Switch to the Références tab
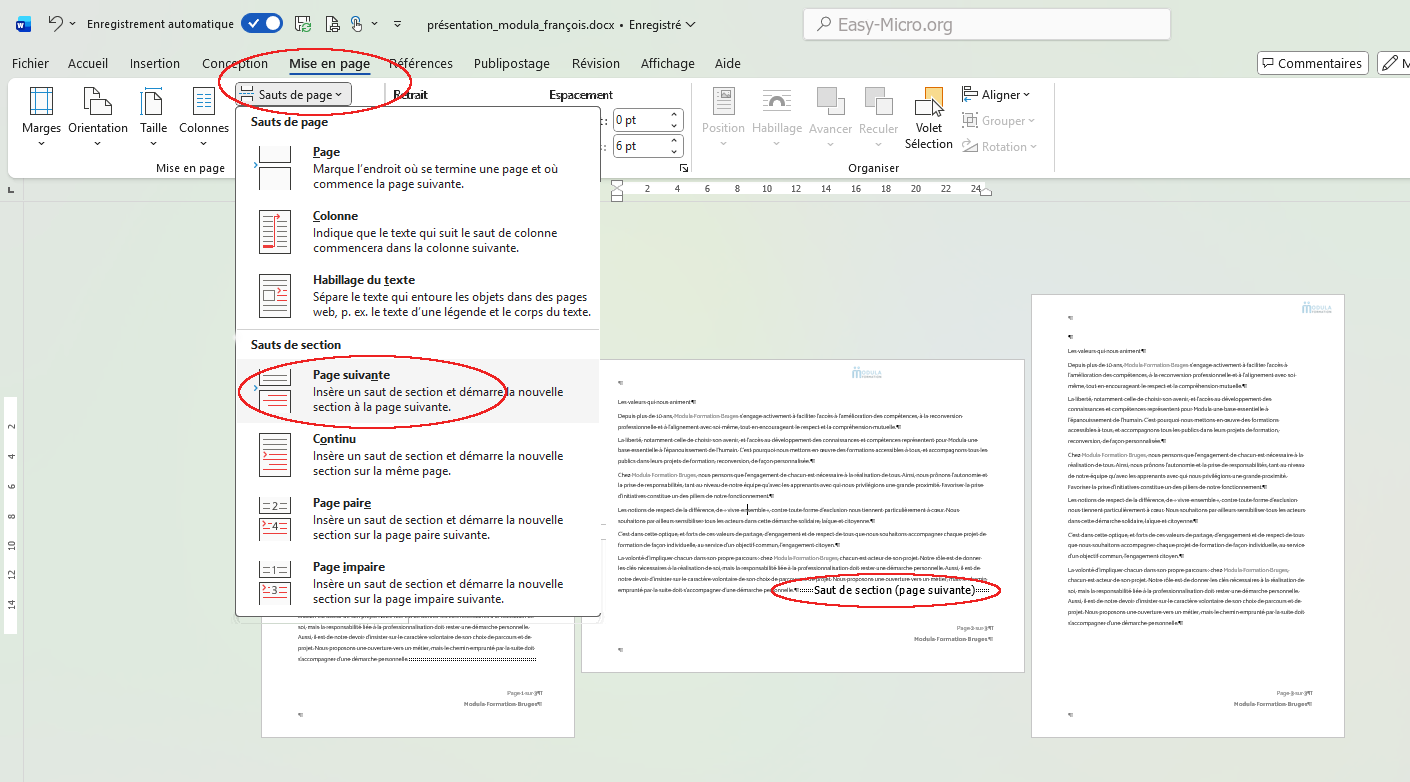The height and width of the screenshot is (782, 1410). coord(420,63)
